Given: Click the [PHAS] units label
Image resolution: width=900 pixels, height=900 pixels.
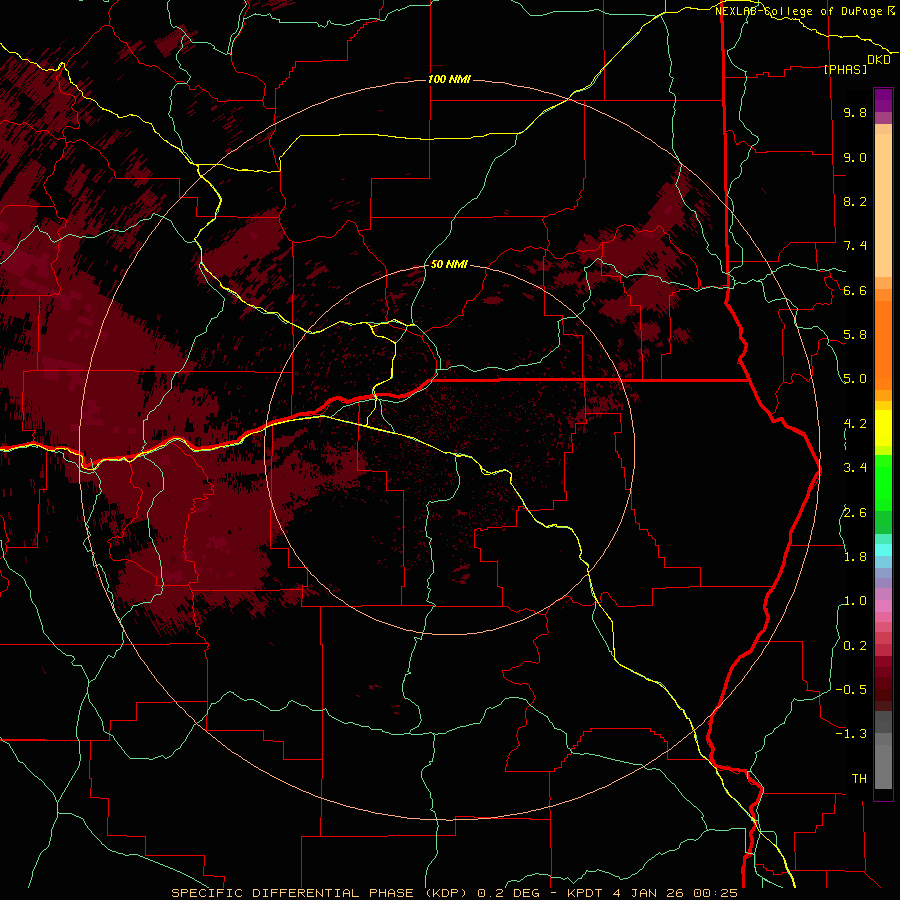Looking at the screenshot, I should pos(845,69).
